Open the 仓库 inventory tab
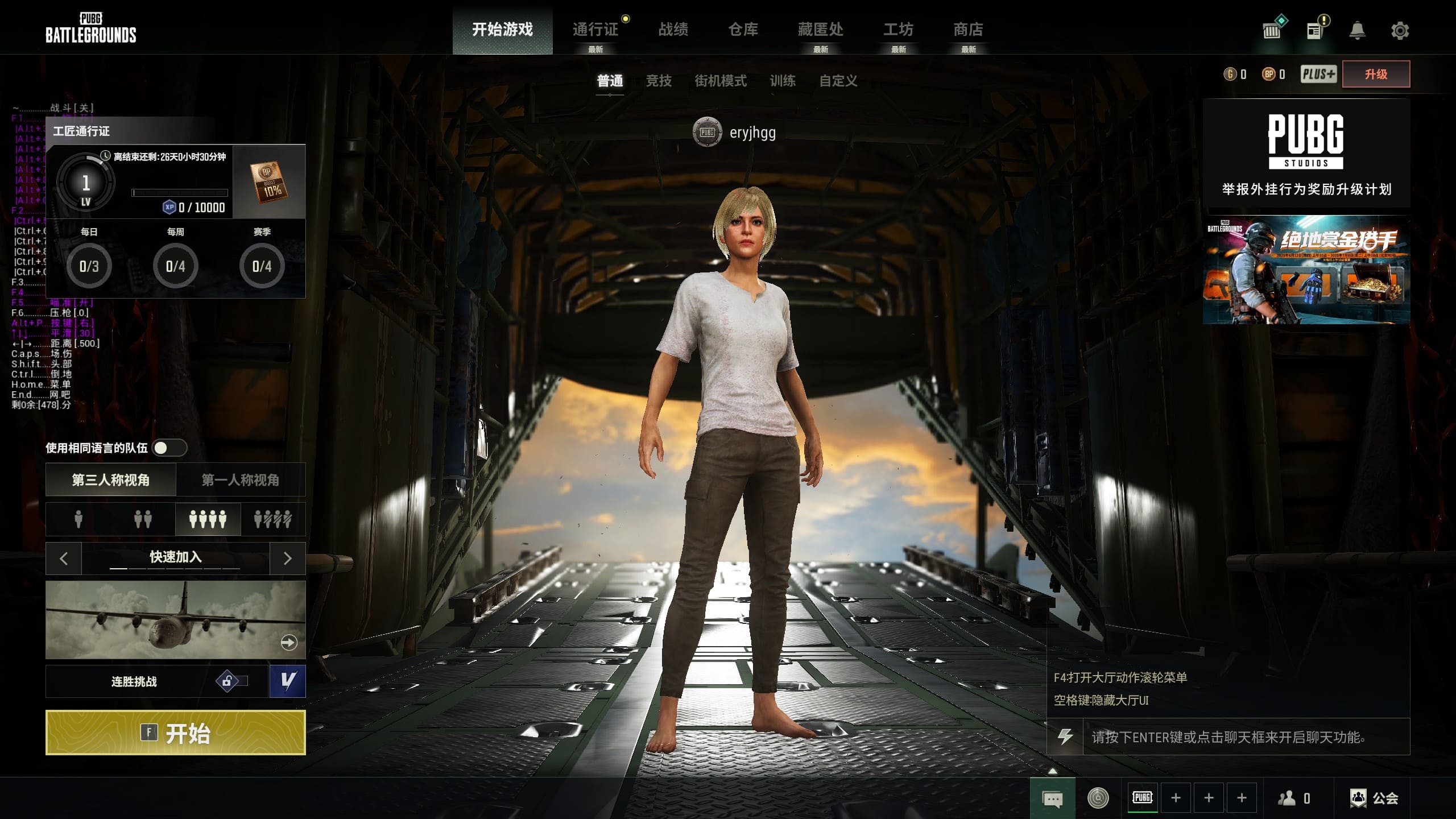 (743, 30)
